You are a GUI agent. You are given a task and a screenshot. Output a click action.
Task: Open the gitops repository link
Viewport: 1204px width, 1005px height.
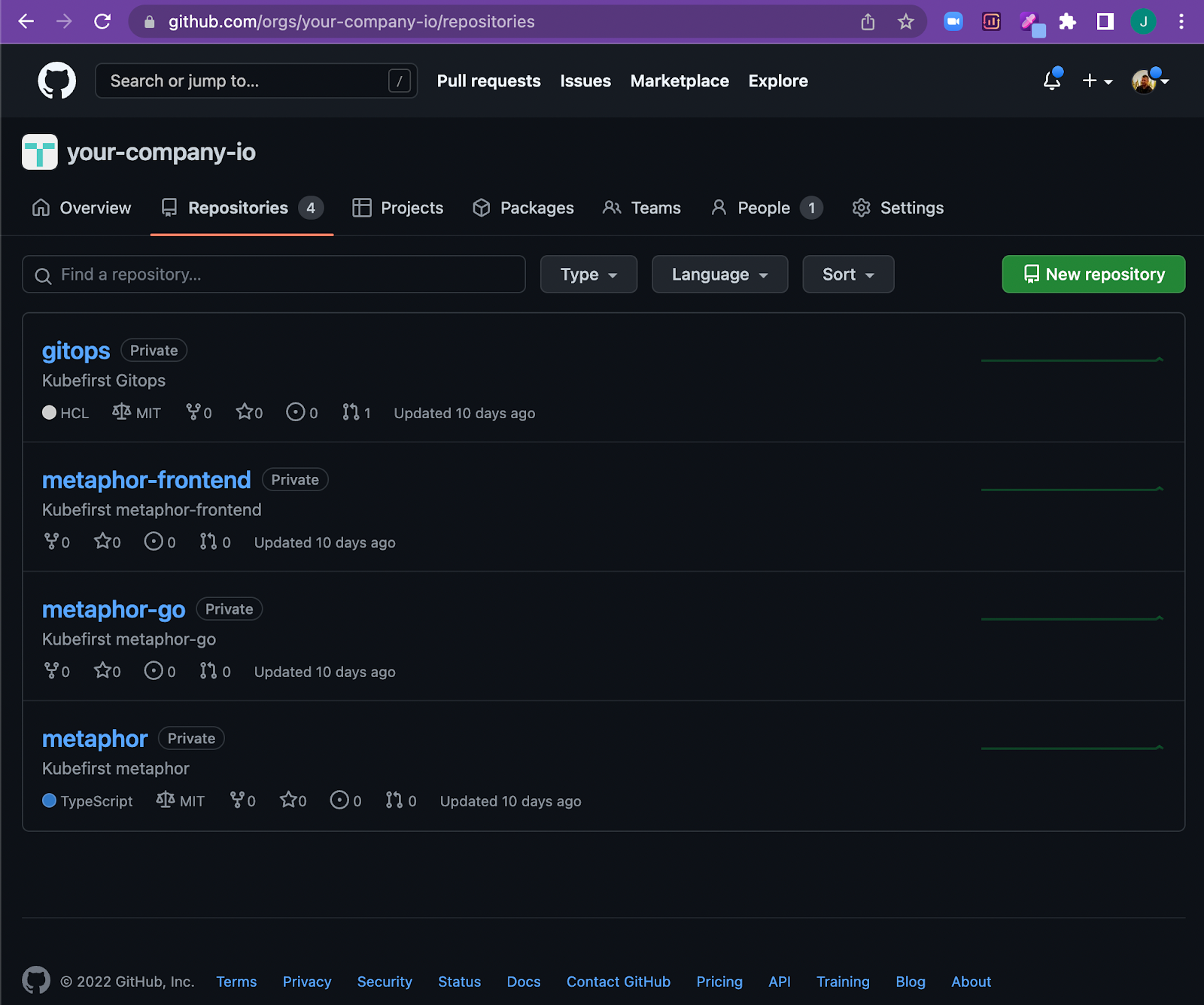pyautogui.click(x=76, y=351)
